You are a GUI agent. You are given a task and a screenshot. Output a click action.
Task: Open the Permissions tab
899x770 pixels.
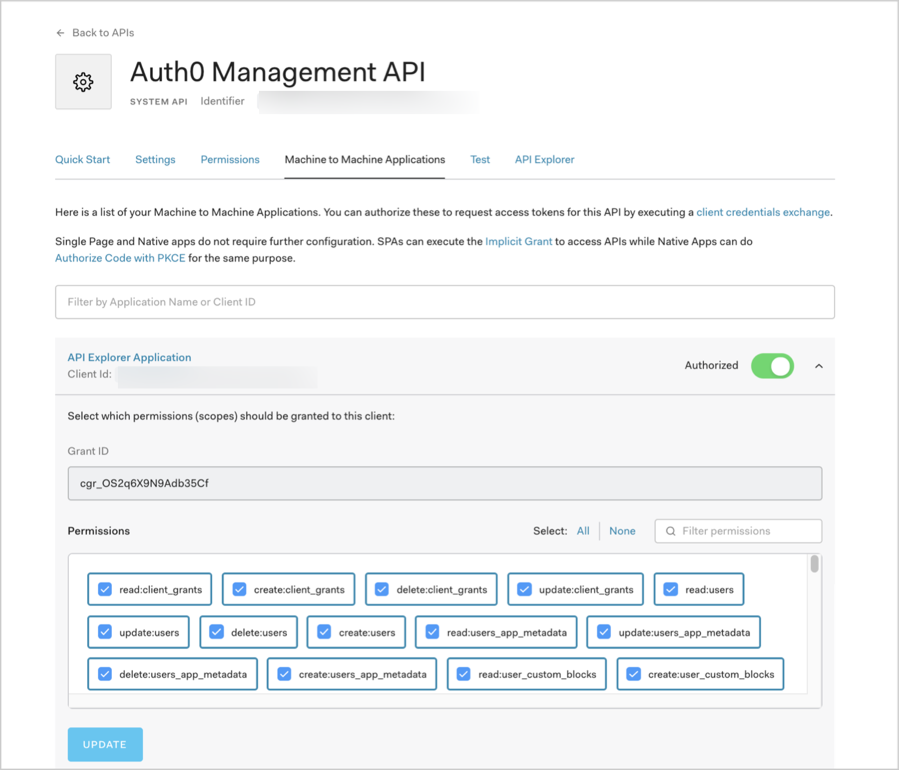point(230,159)
